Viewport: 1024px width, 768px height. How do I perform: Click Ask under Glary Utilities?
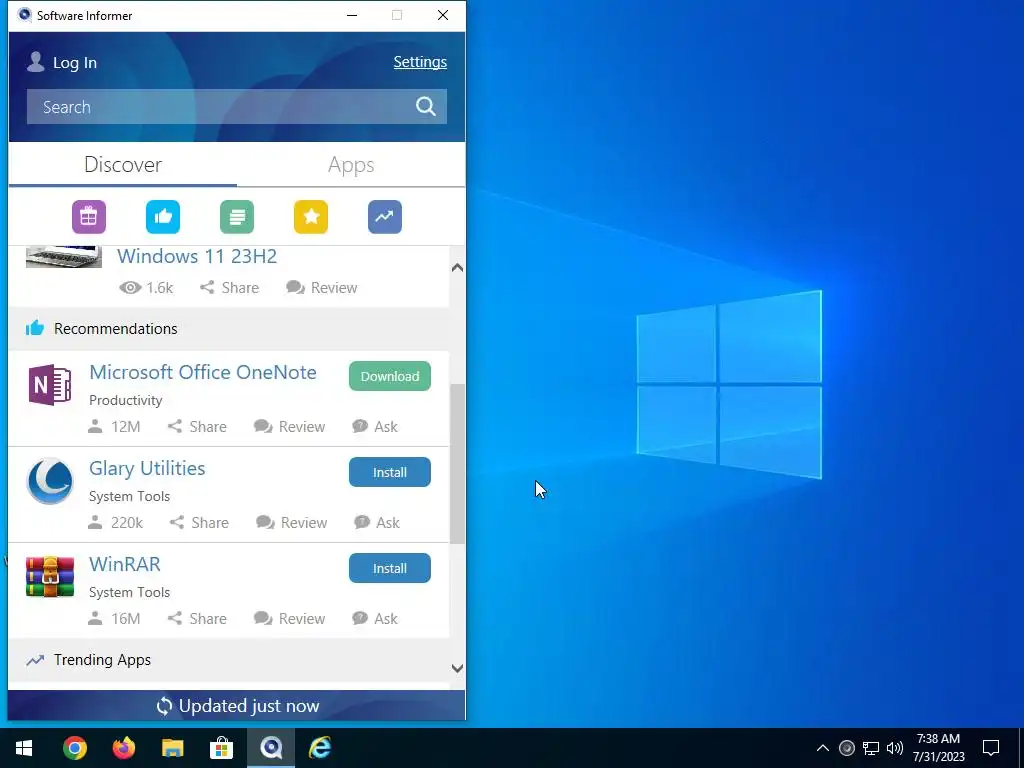pos(377,522)
